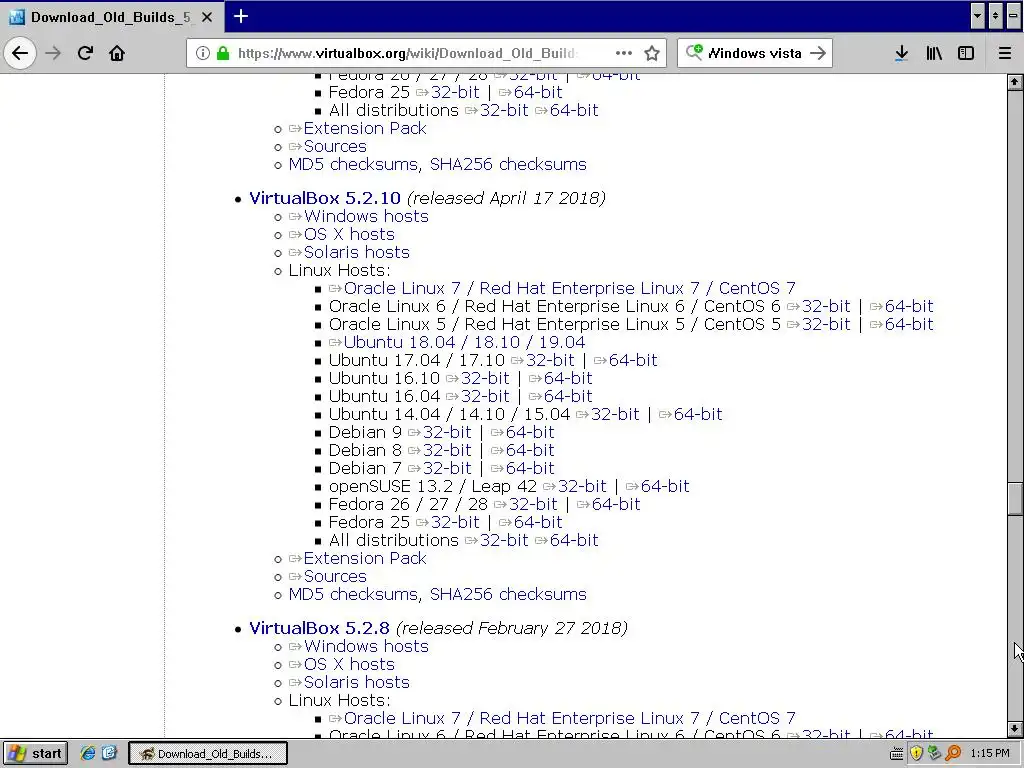
Task: Click the vertical scrollbar down arrow
Action: tap(1015, 728)
